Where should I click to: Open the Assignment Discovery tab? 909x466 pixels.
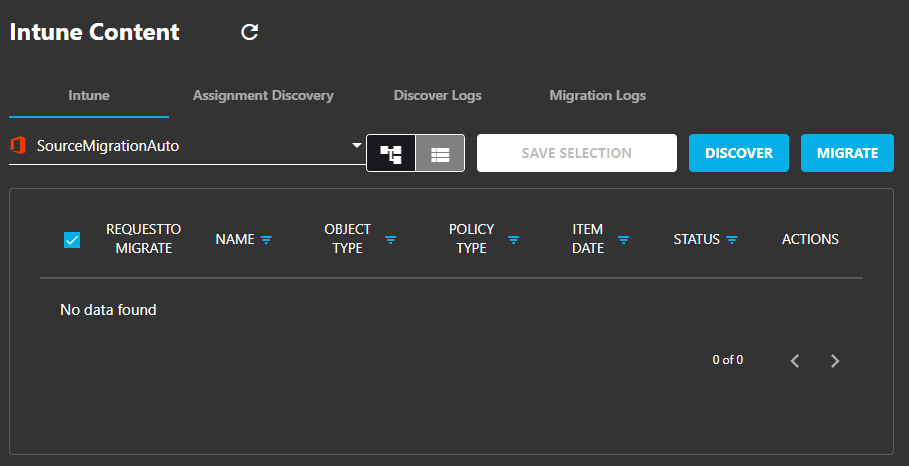click(263, 95)
